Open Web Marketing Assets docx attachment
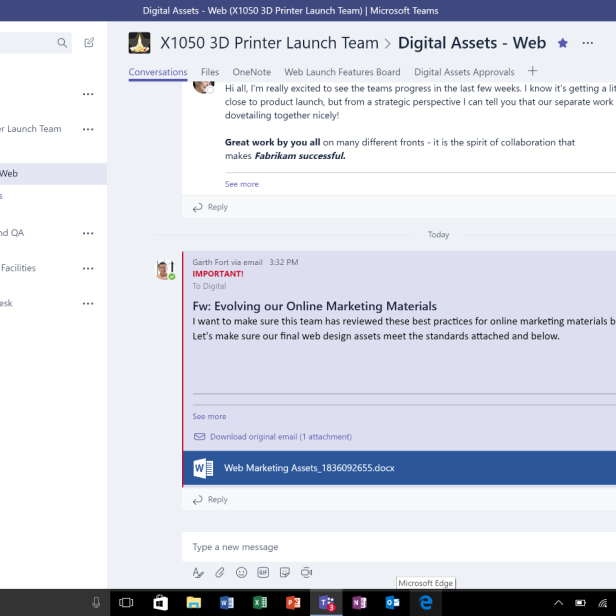The image size is (616, 616). [399, 468]
